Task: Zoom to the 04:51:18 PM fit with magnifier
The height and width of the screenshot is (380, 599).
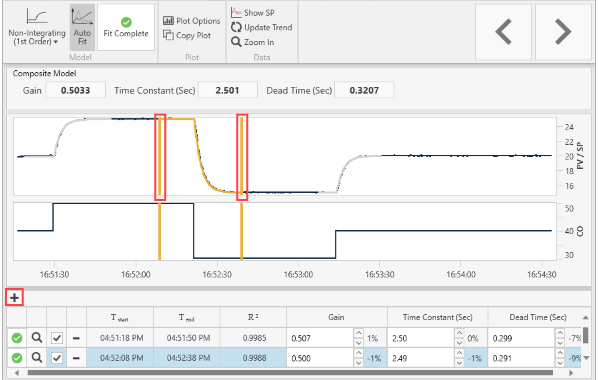Action: tap(37, 338)
